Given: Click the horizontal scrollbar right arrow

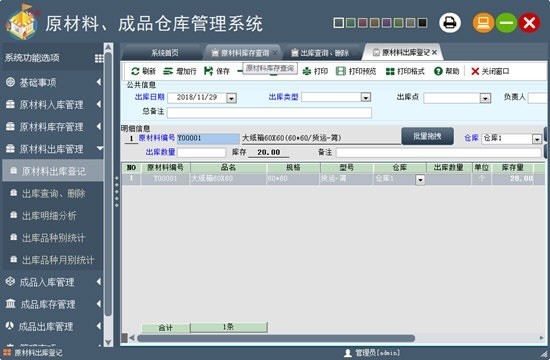Looking at the screenshot, I should (x=542, y=338).
